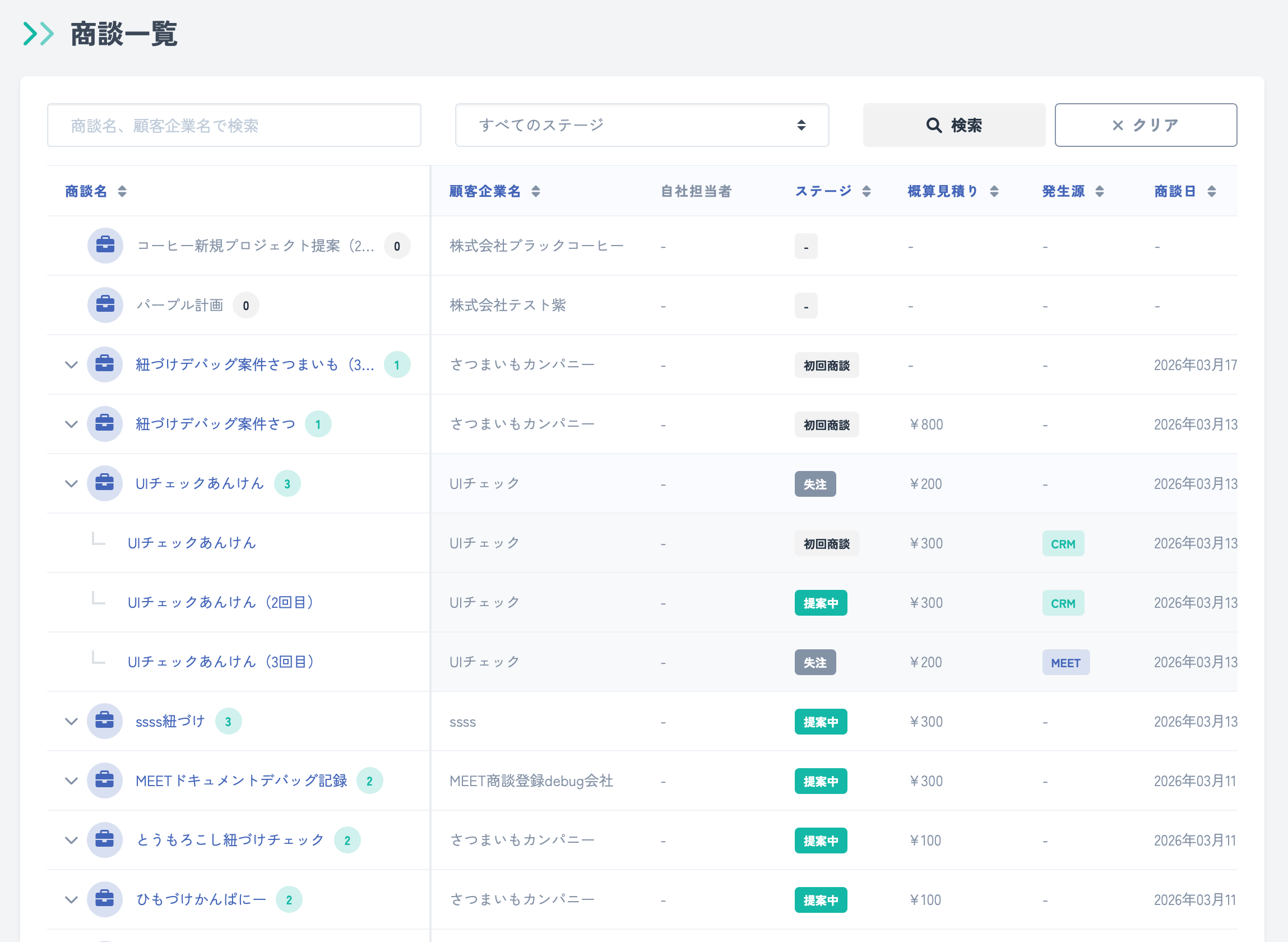
Task: Click the ssss company cell
Action: tap(462, 722)
